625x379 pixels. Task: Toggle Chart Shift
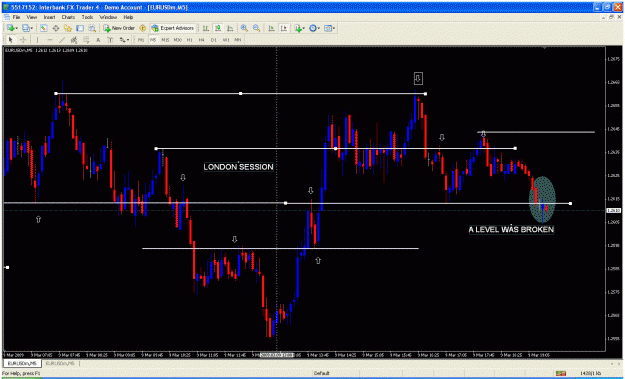point(284,28)
